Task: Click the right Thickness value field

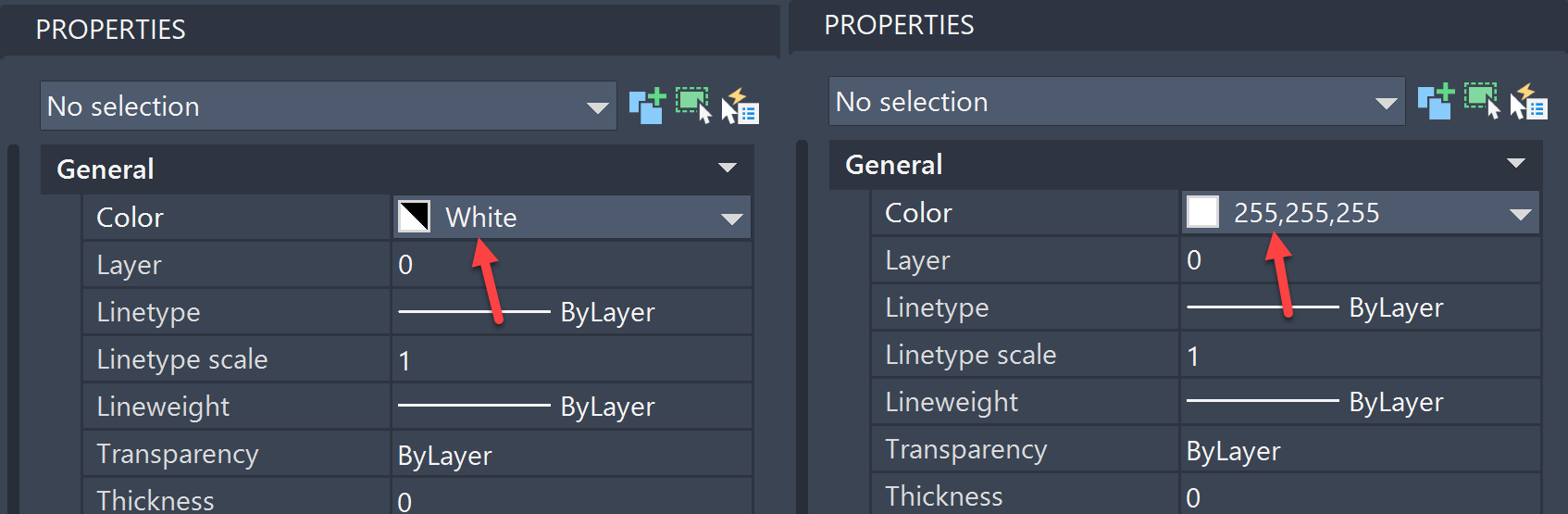Action: pyautogui.click(x=1359, y=496)
